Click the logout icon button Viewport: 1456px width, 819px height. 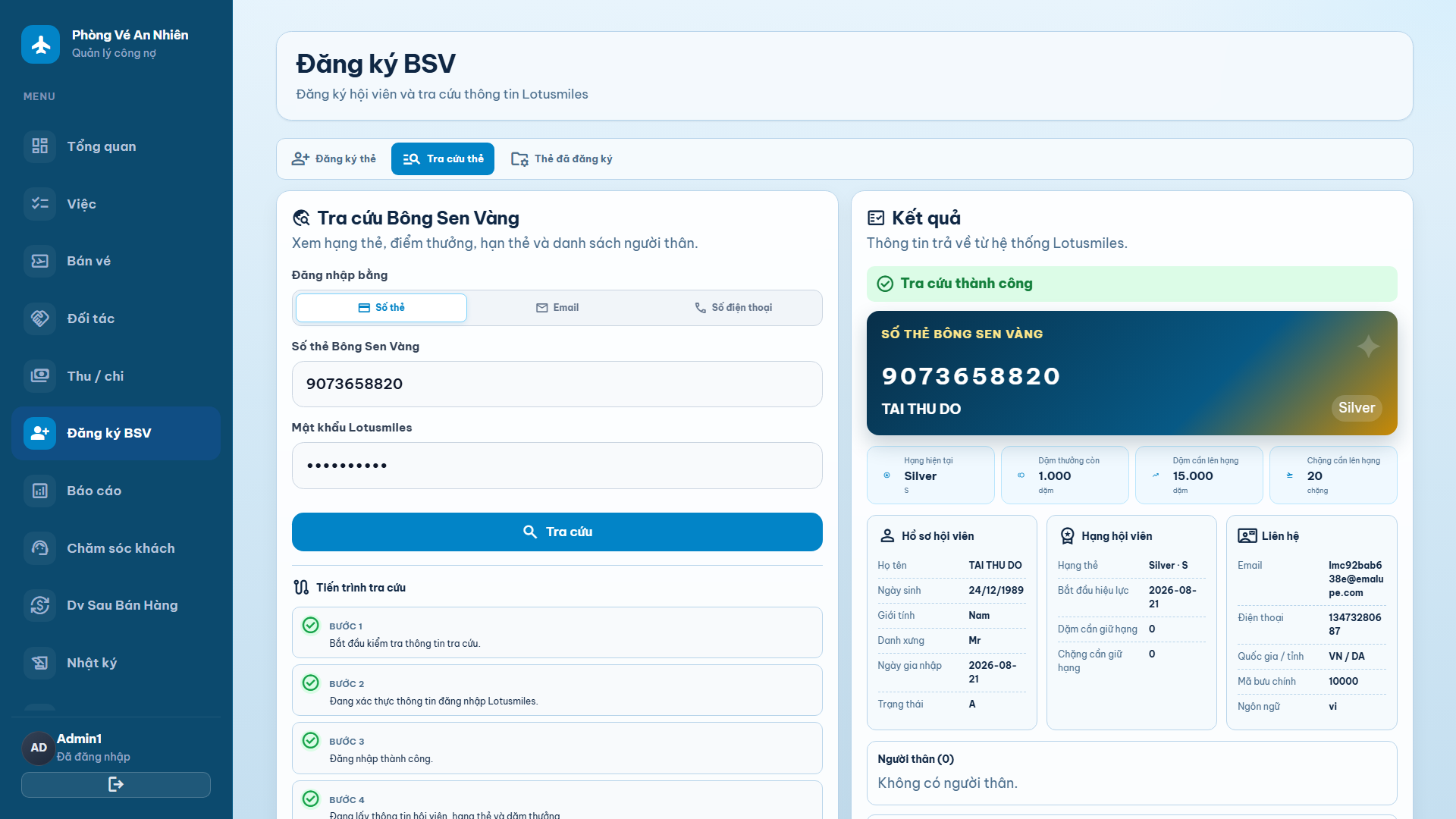[116, 785]
